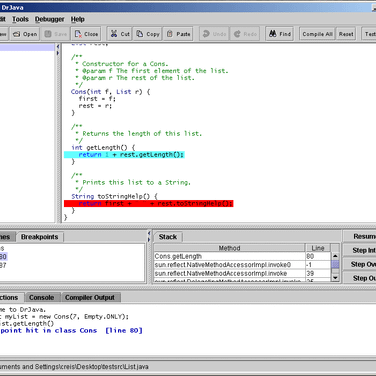
Task: Click the 'int getLength() {' code line
Action: (x=103, y=147)
